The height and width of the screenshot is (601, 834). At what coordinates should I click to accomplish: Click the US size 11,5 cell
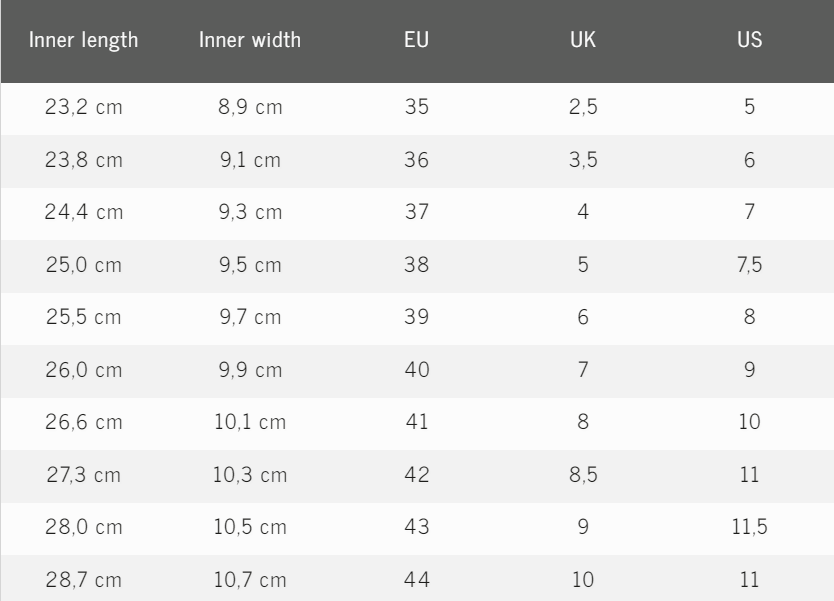(749, 526)
